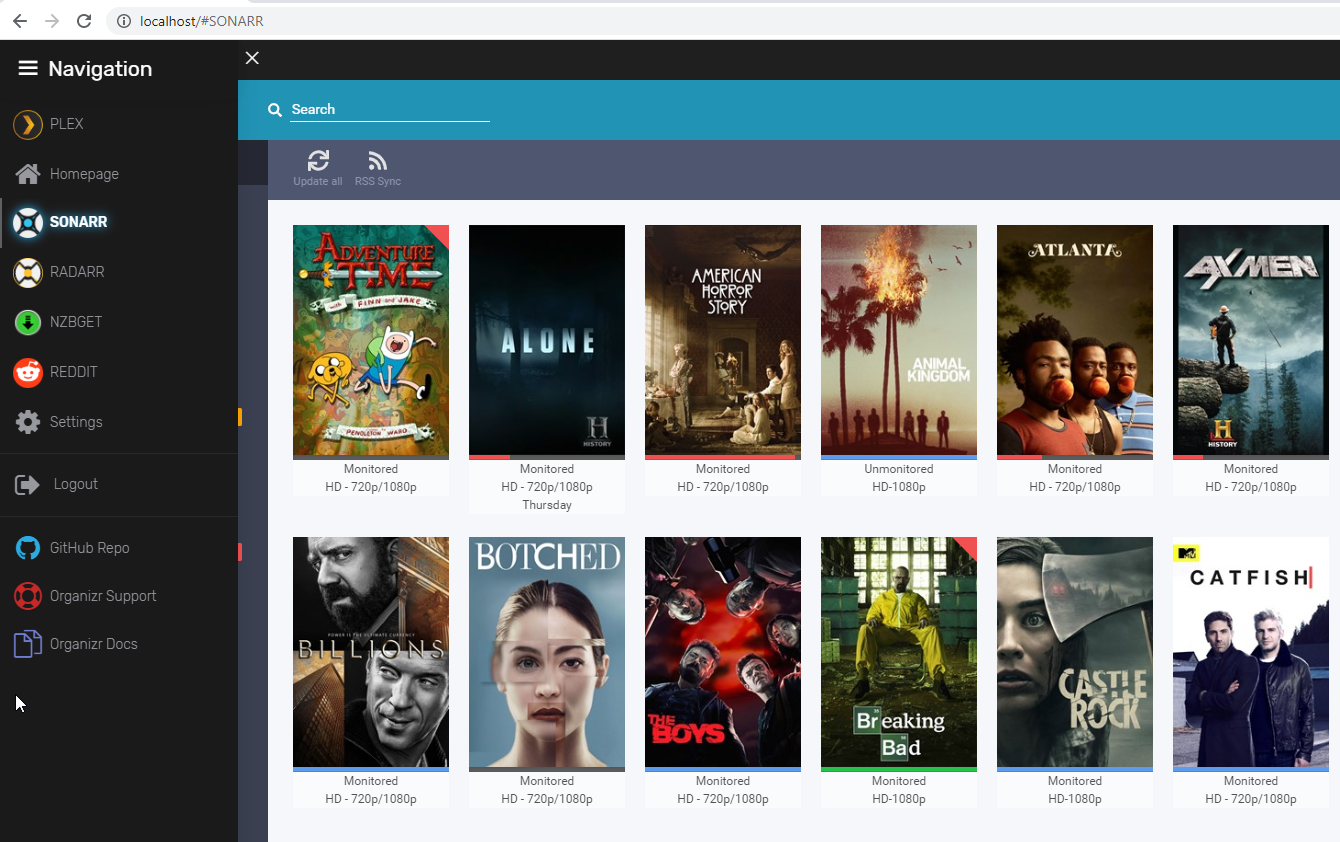Open the Castle Rock poster
The height and width of the screenshot is (842, 1340).
(1075, 653)
